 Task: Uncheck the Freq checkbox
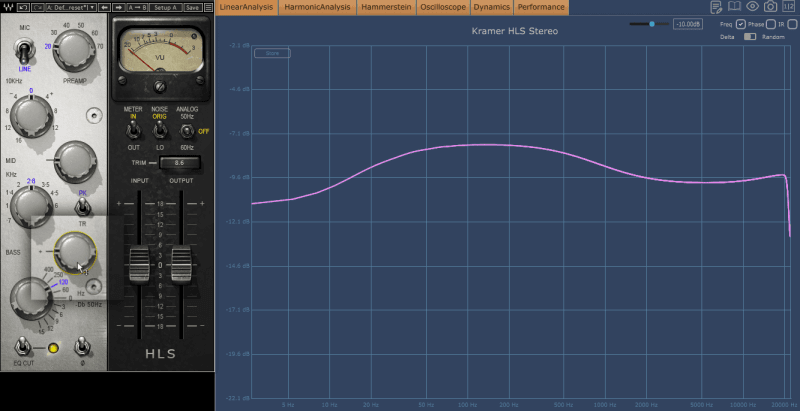click(741, 24)
